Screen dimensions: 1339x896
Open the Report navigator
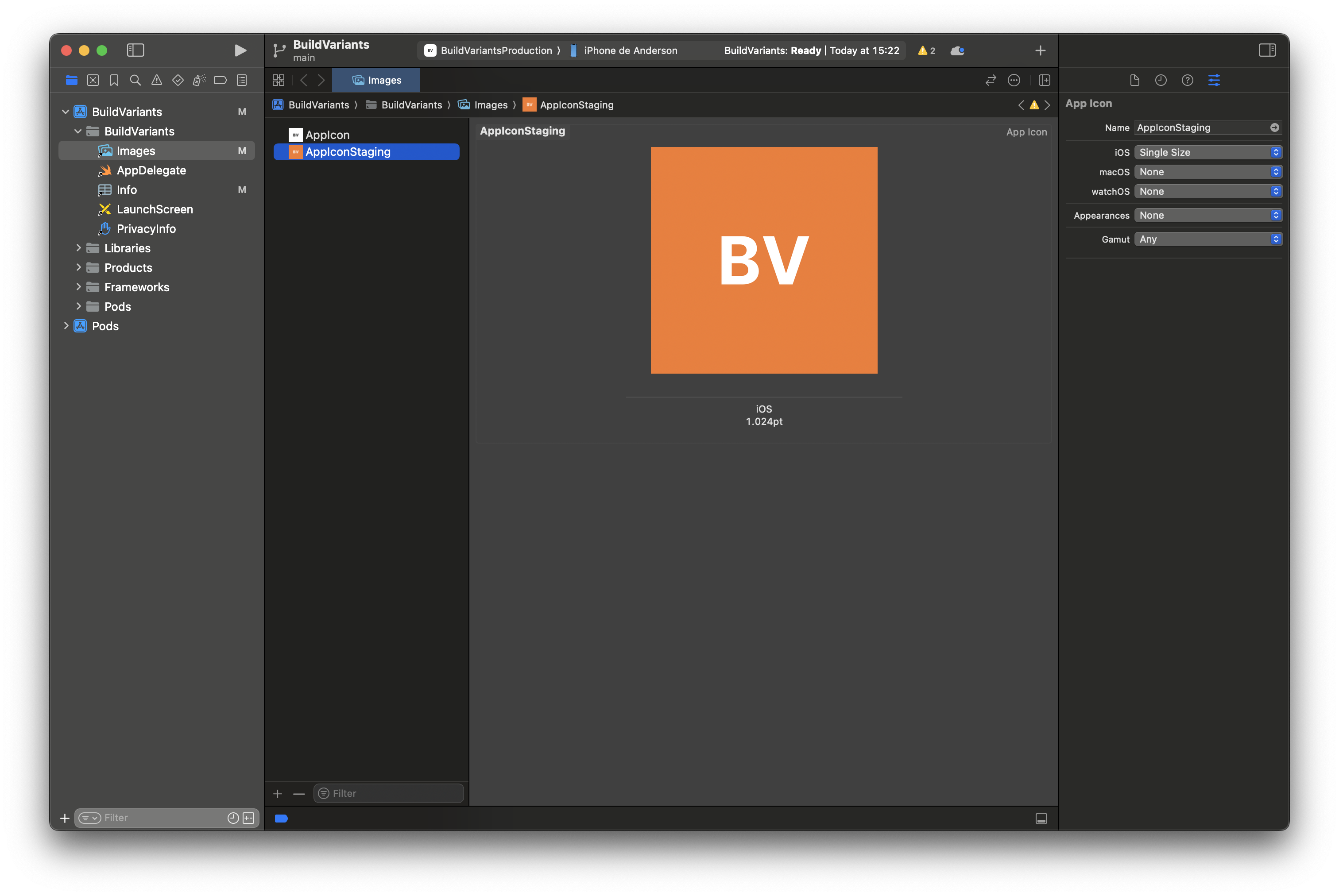242,80
